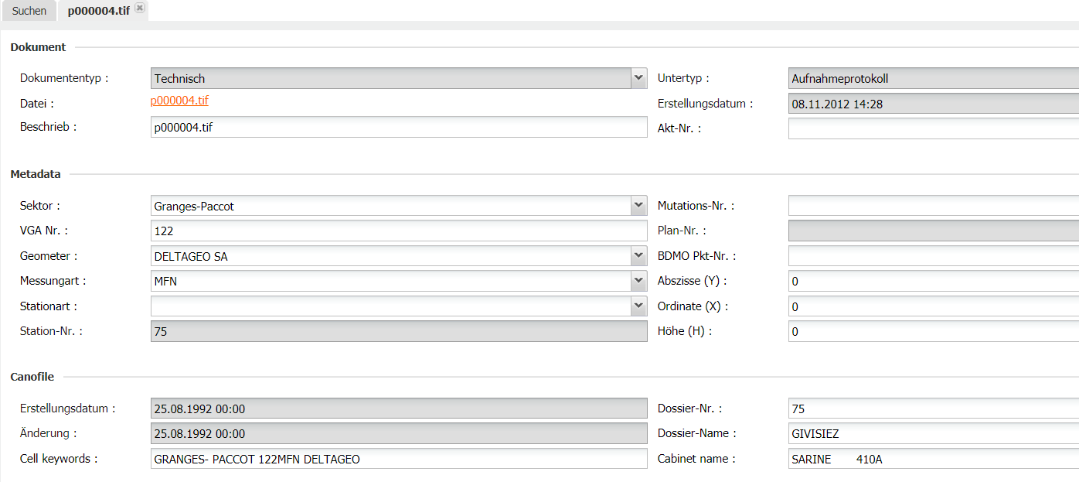Click the Untertyp Aufnahmeprotokoll combo box
This screenshot has width=1079, height=482.
point(933,78)
